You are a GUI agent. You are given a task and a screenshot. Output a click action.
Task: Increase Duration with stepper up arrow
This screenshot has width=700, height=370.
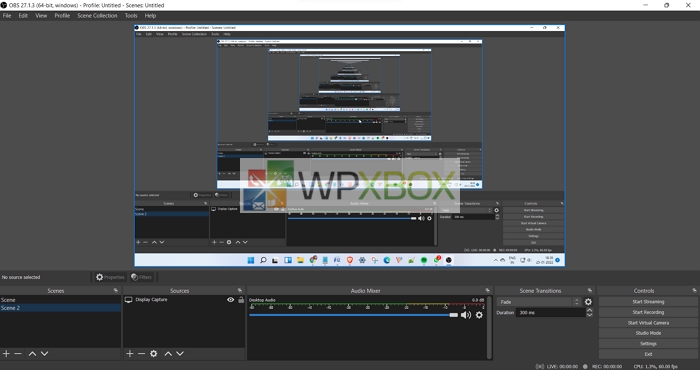(589, 310)
